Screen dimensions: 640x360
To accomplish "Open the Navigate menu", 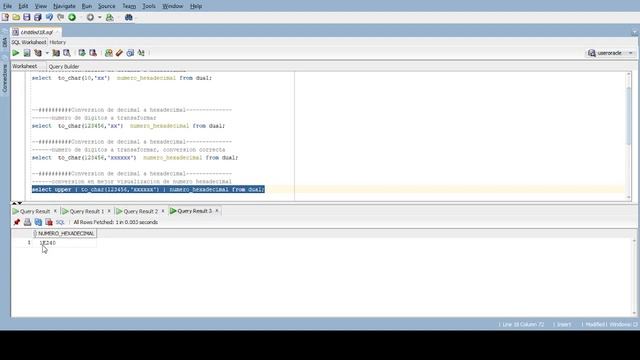I will (x=64, y=6).
